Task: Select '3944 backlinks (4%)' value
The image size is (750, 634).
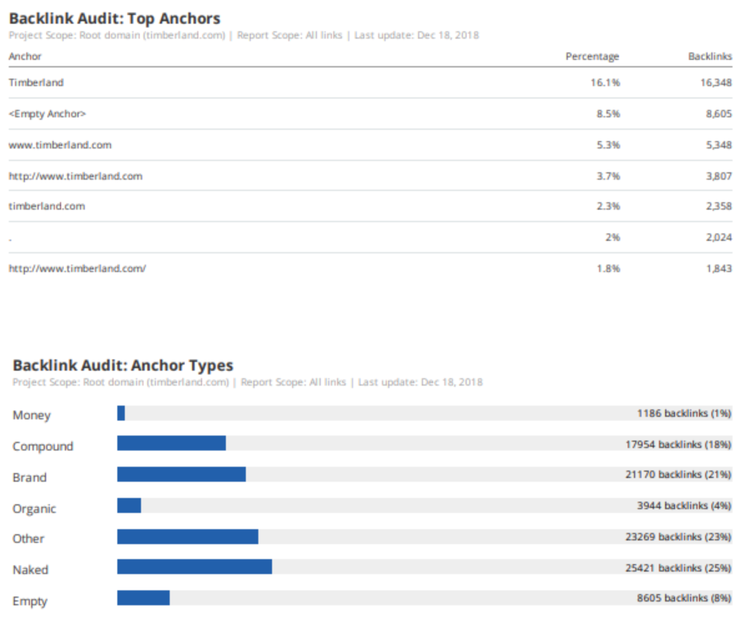Action: [x=684, y=506]
